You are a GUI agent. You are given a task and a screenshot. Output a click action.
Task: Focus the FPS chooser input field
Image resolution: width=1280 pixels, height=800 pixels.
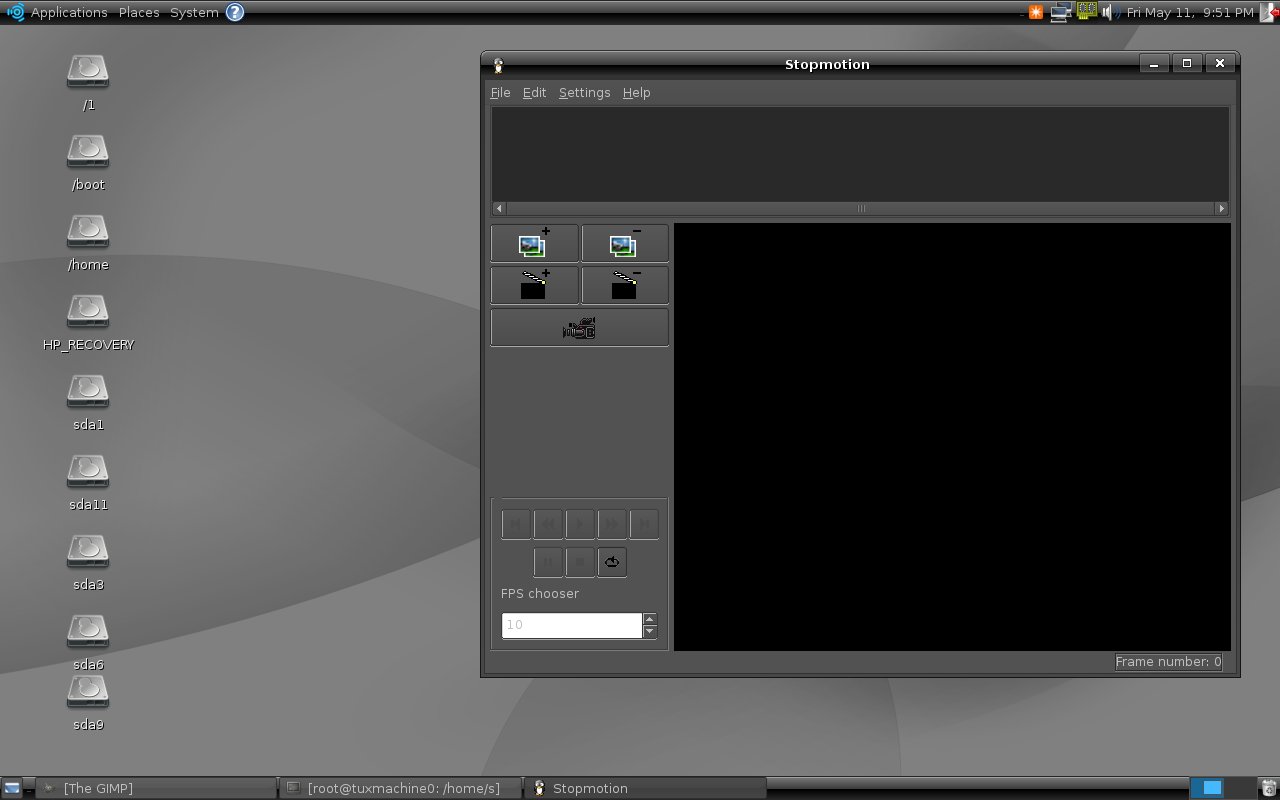point(572,625)
